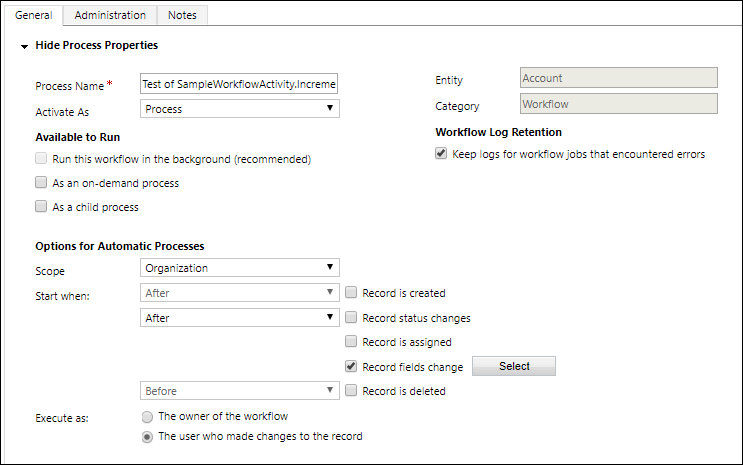The height and width of the screenshot is (465, 743).
Task: Click the Process Name text field
Action: tap(240, 85)
